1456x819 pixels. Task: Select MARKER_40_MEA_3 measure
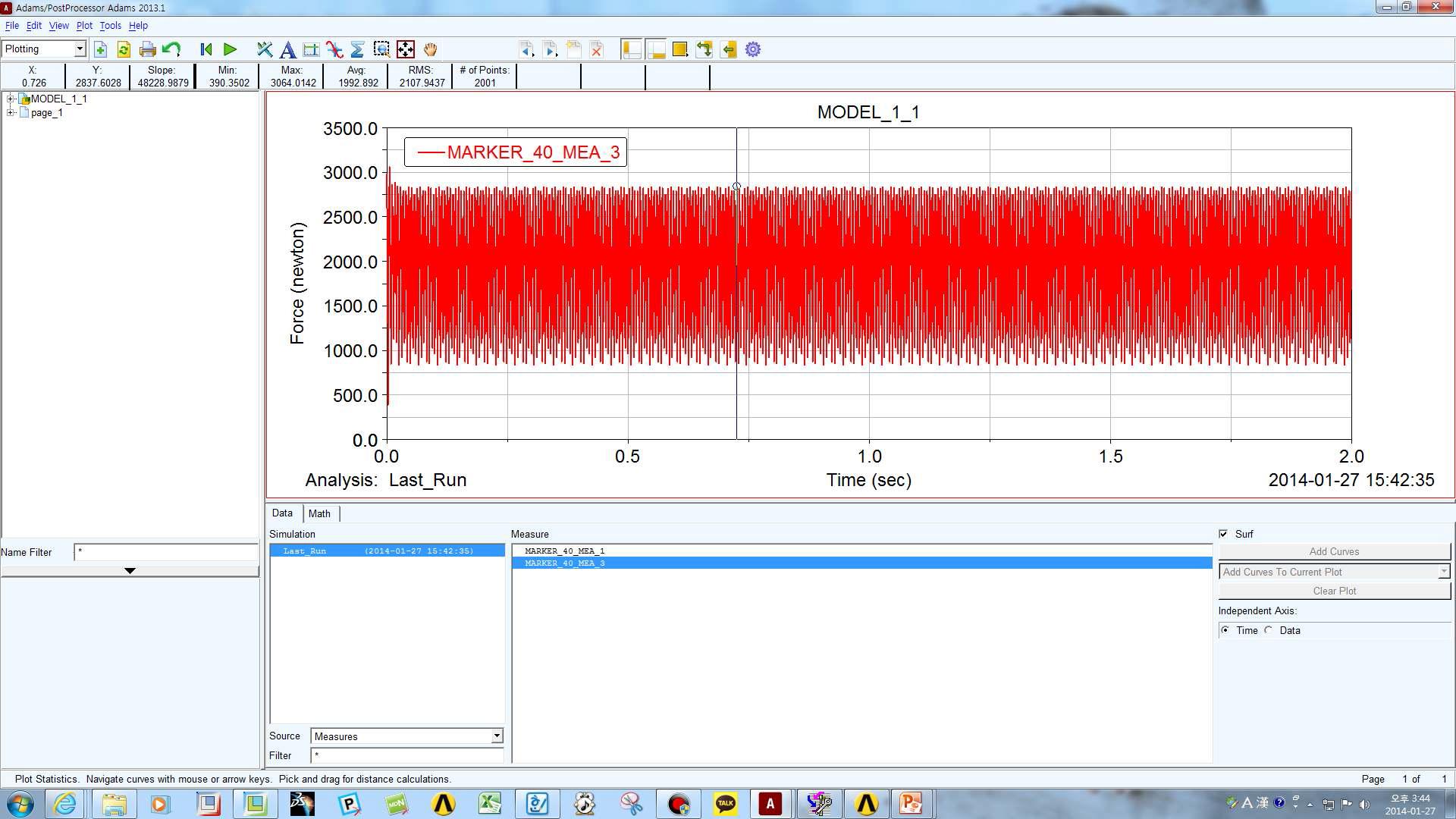[862, 563]
